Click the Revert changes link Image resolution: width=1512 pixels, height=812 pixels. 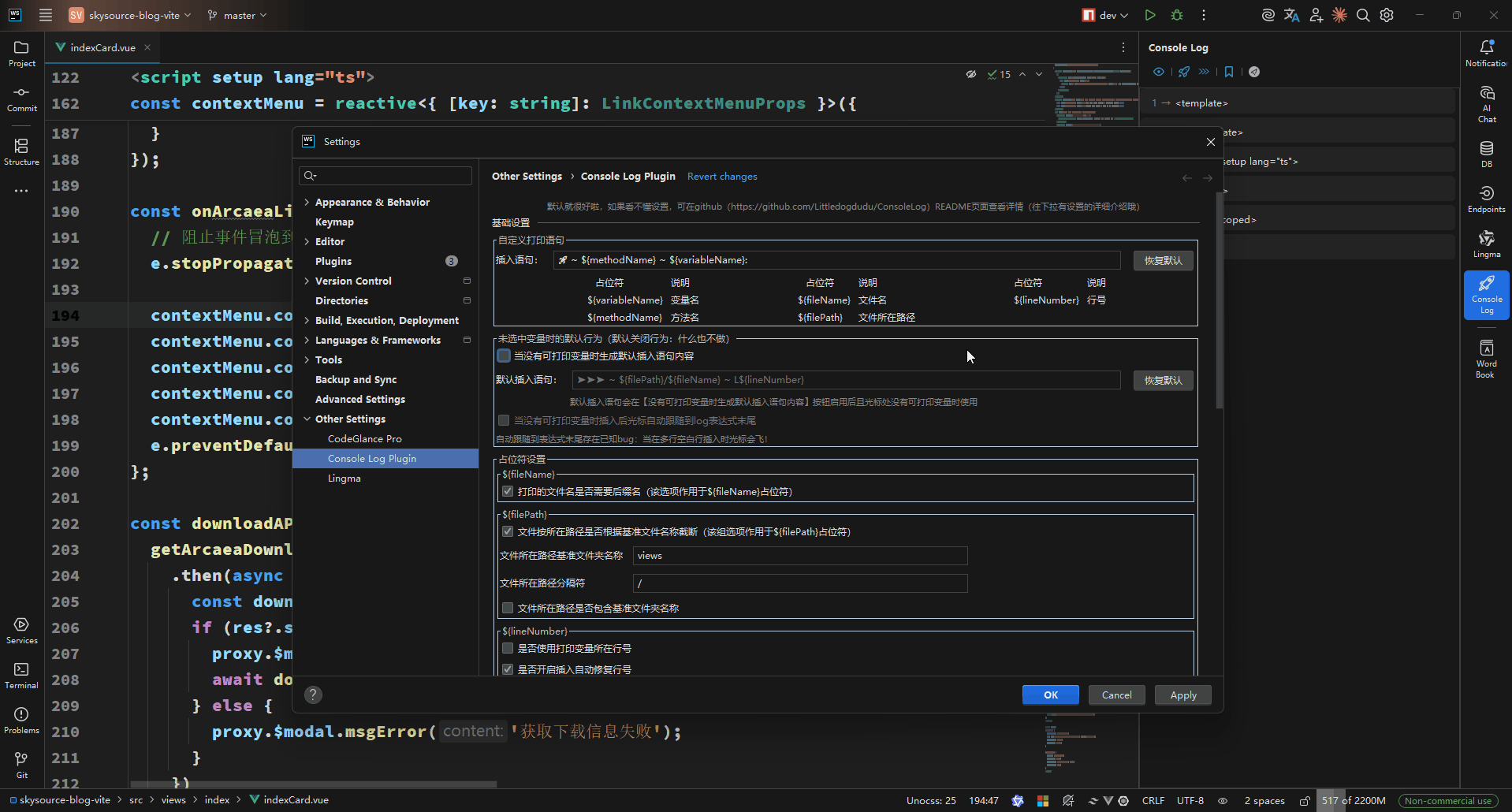(x=721, y=177)
